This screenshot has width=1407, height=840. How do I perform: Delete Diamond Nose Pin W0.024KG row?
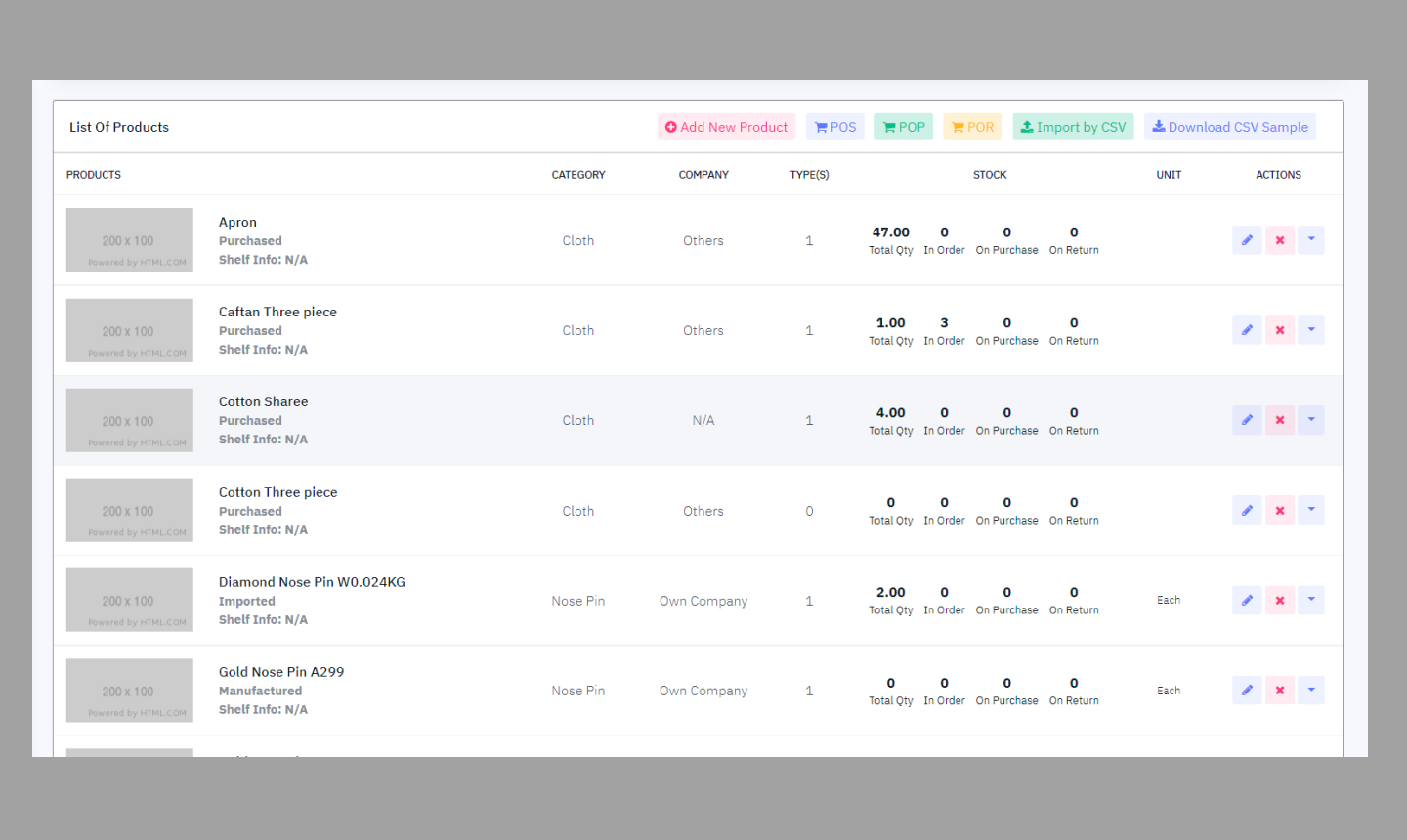click(x=1279, y=600)
